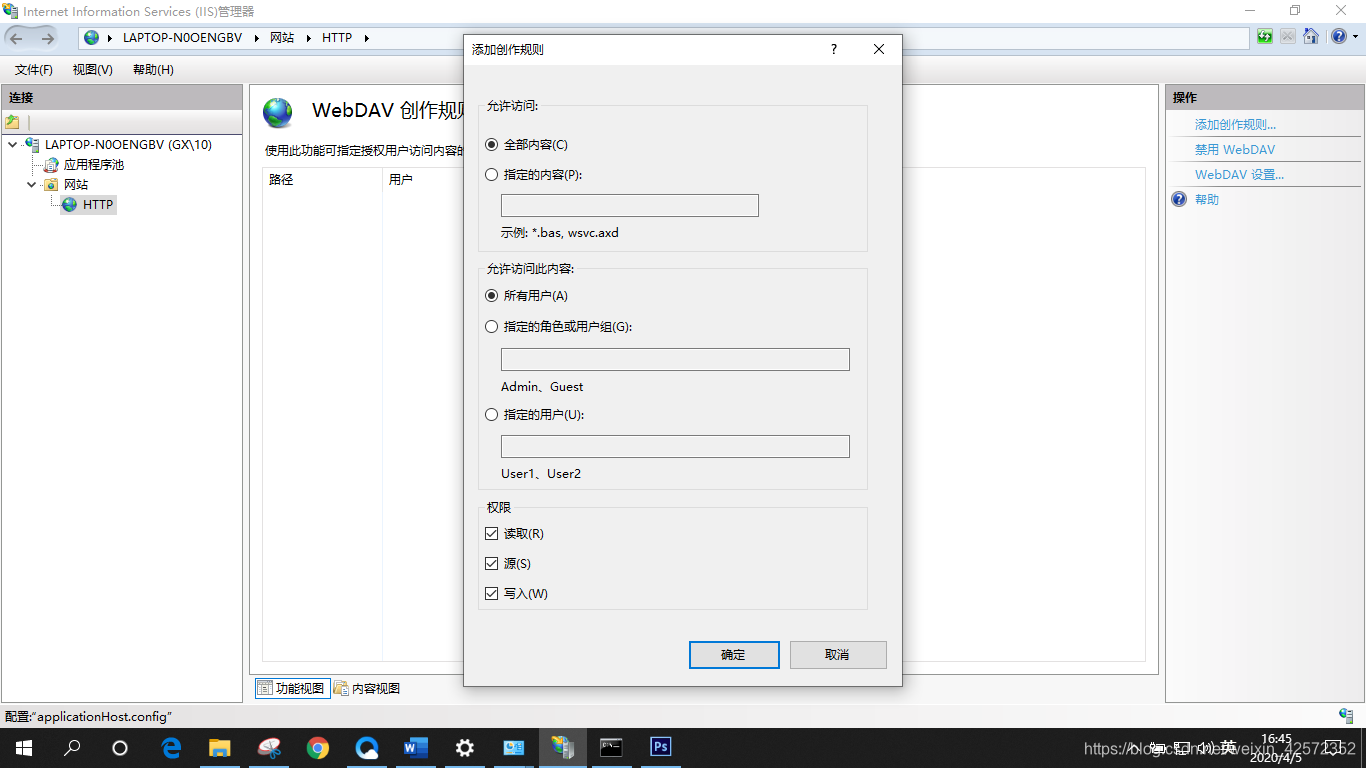The width and height of the screenshot is (1366, 768).
Task: Switch to 内容视图 tab
Action: (367, 688)
